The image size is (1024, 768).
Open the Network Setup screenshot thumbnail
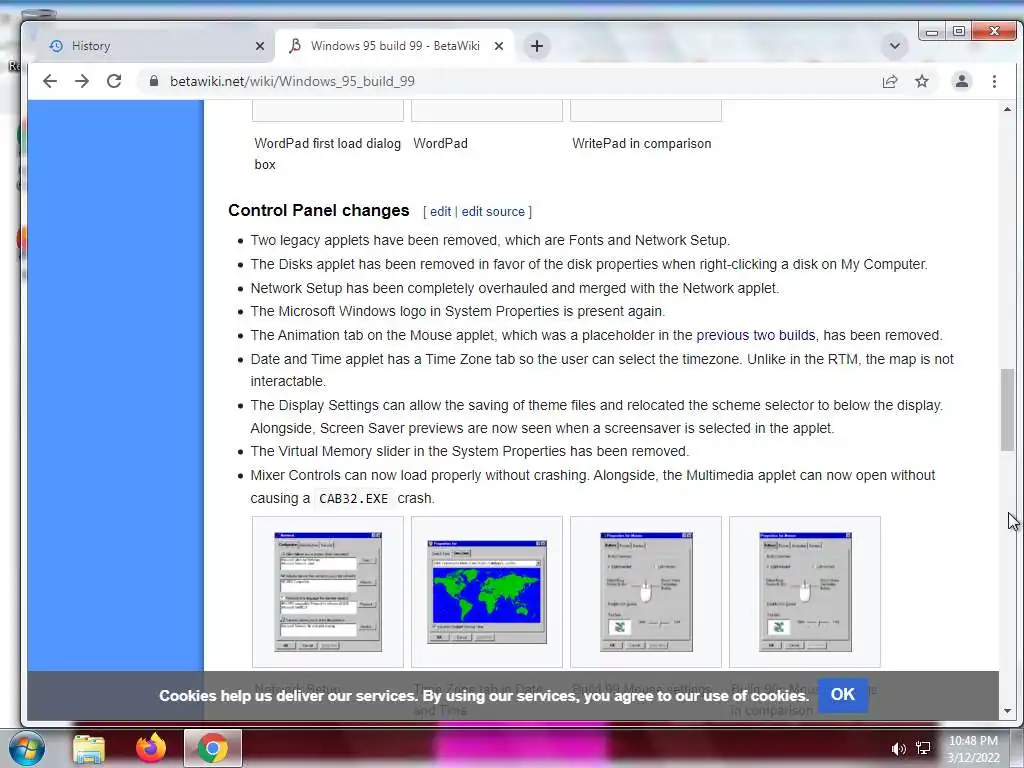(x=328, y=592)
